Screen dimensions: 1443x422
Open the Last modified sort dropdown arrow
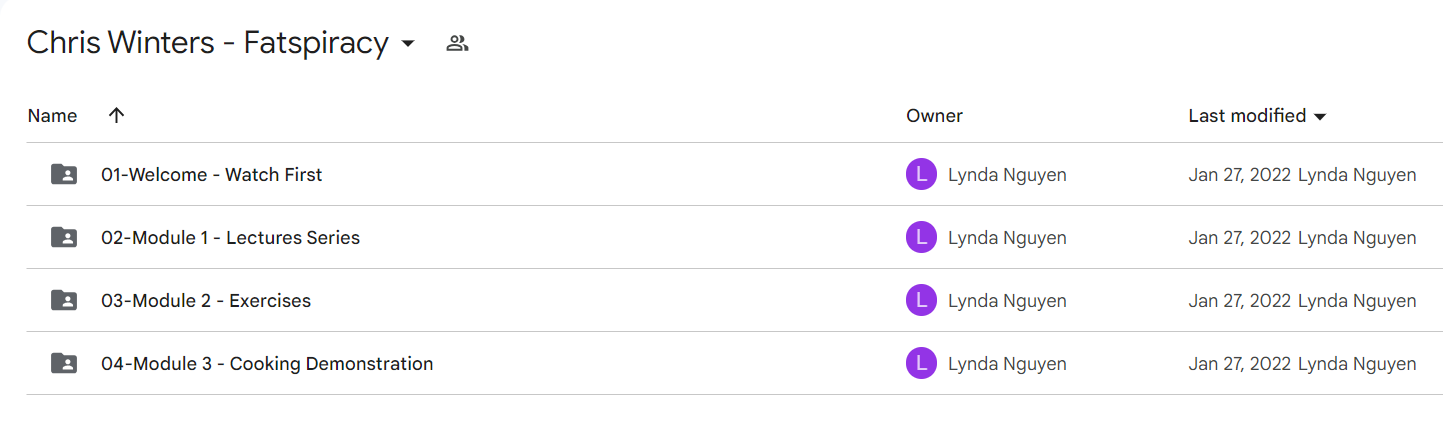(1319, 117)
